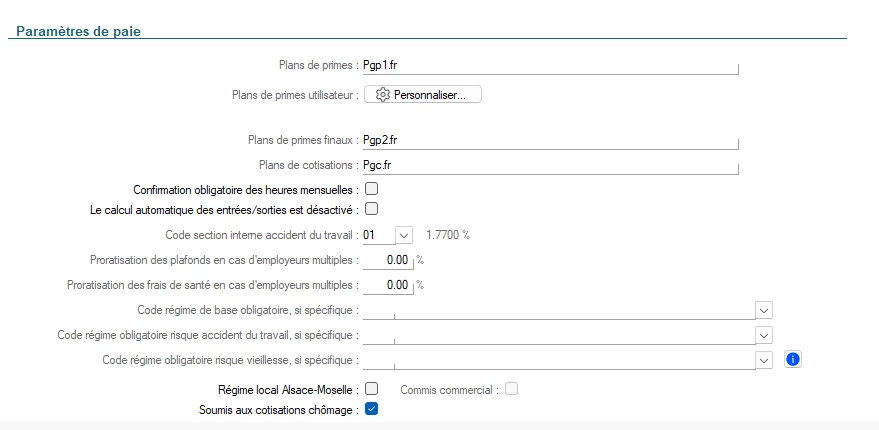
Task: Select the Proratisation des plafonds percentage field
Action: point(387,260)
